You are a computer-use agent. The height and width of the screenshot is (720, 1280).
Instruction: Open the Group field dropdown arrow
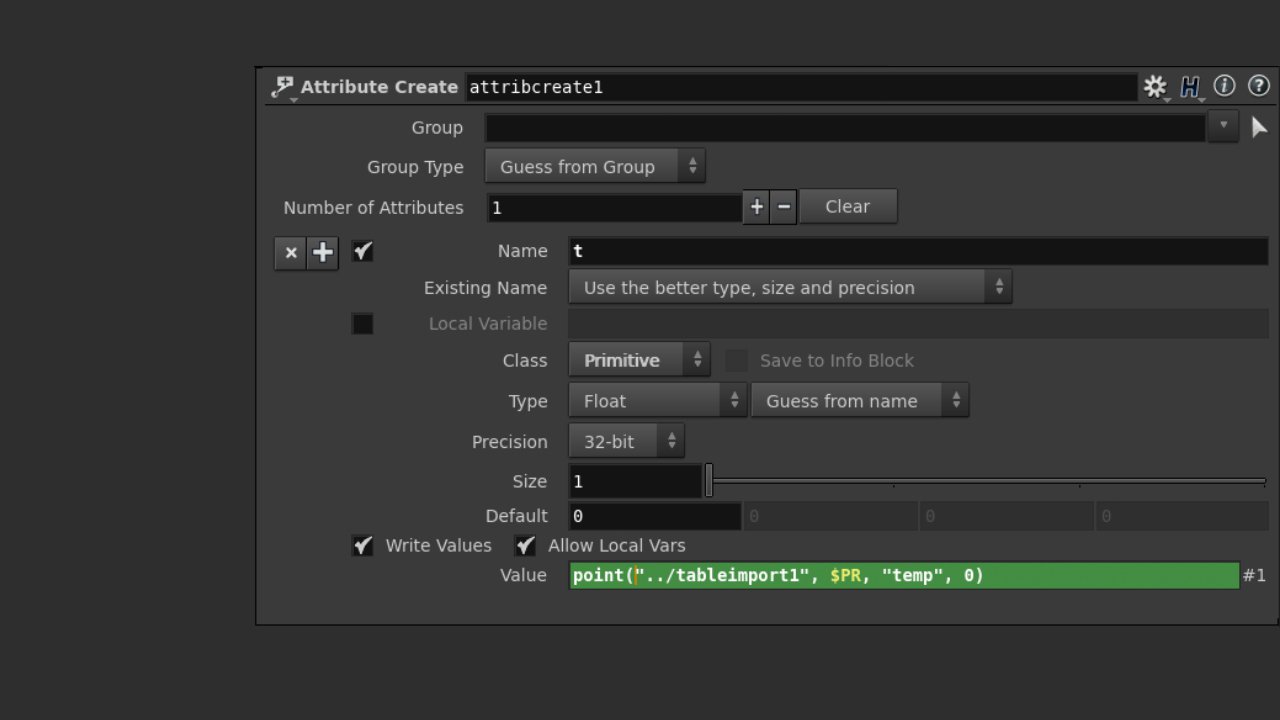(1223, 127)
